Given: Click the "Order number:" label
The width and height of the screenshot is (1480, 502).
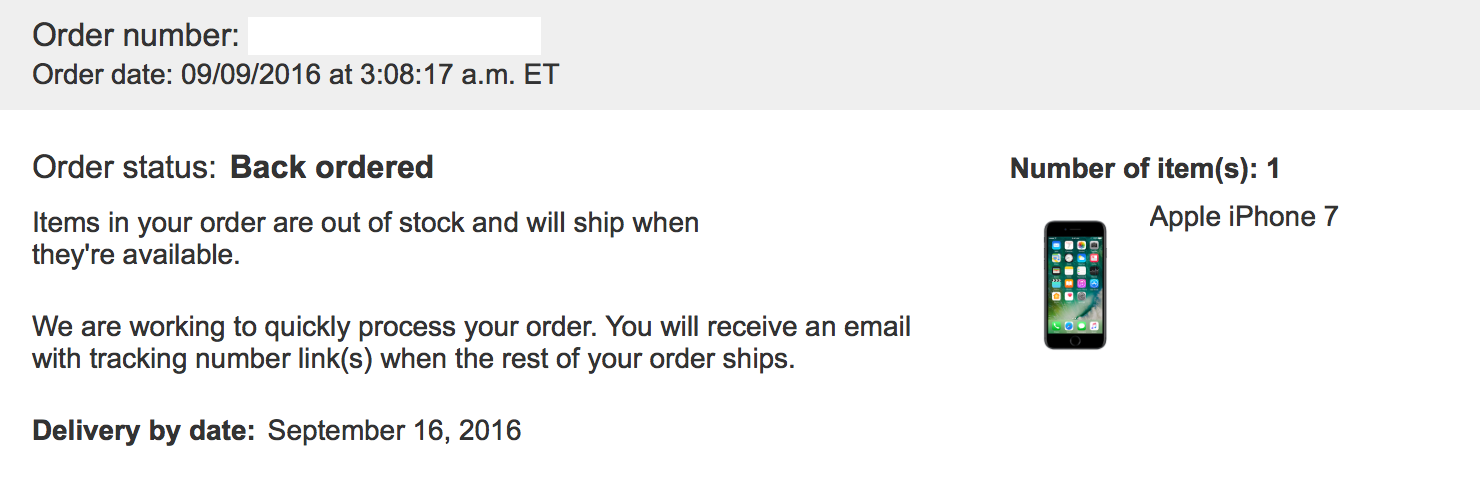Looking at the screenshot, I should 136,36.
